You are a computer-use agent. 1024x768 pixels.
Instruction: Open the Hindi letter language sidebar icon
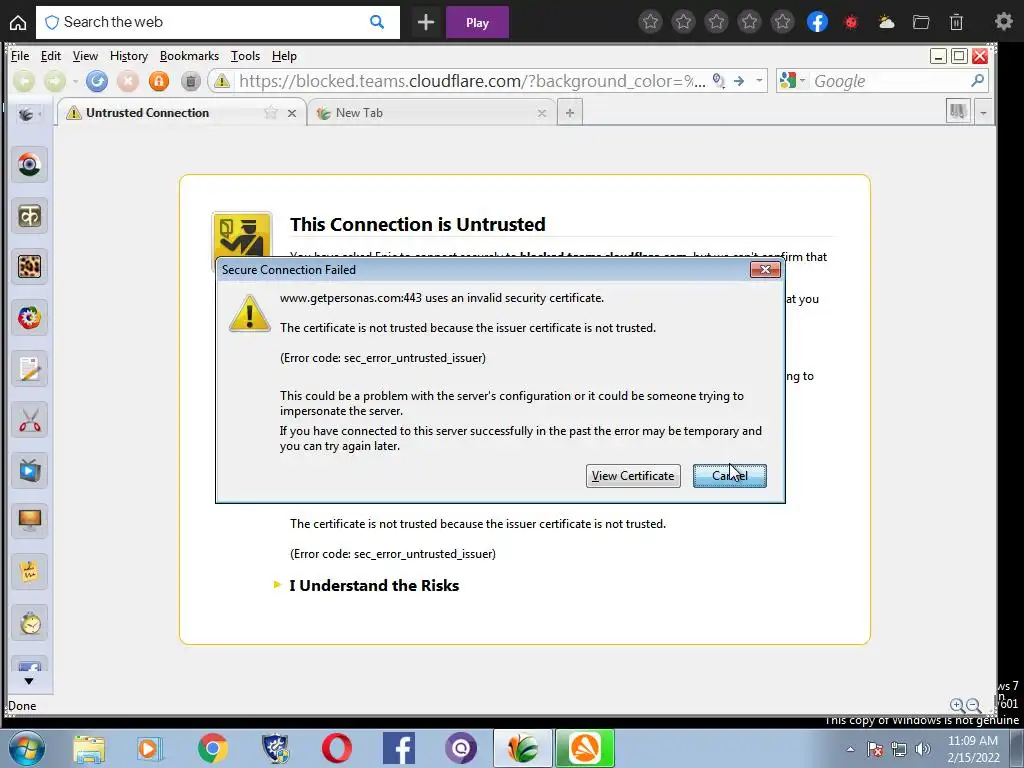pos(29,216)
